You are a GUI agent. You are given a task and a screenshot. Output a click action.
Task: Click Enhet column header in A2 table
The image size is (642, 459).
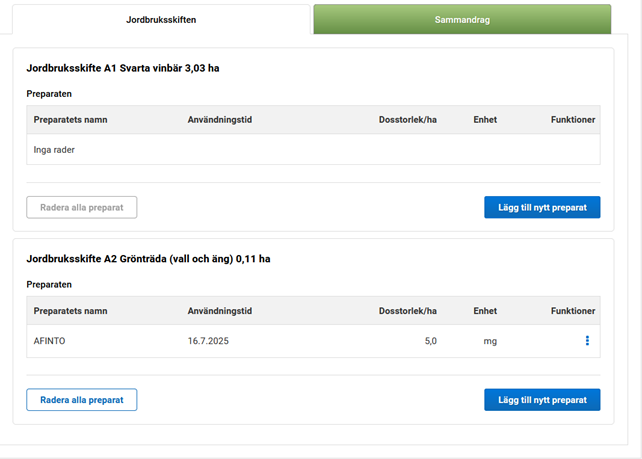[485, 311]
